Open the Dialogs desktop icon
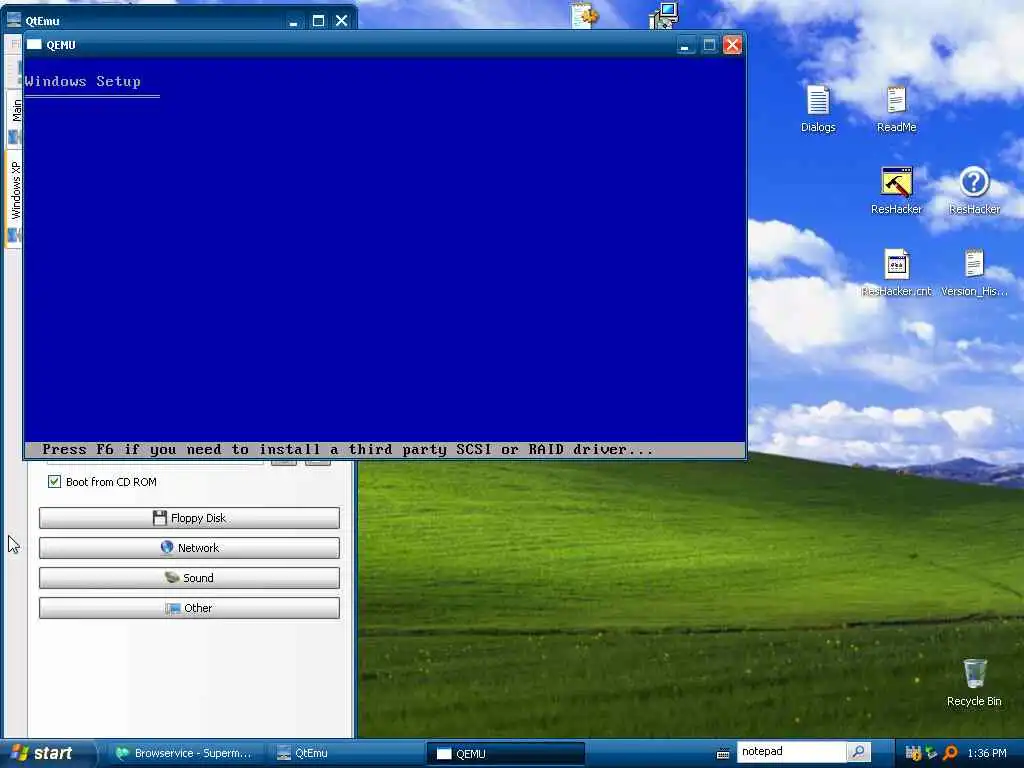Image resolution: width=1024 pixels, height=768 pixels. coord(818,108)
